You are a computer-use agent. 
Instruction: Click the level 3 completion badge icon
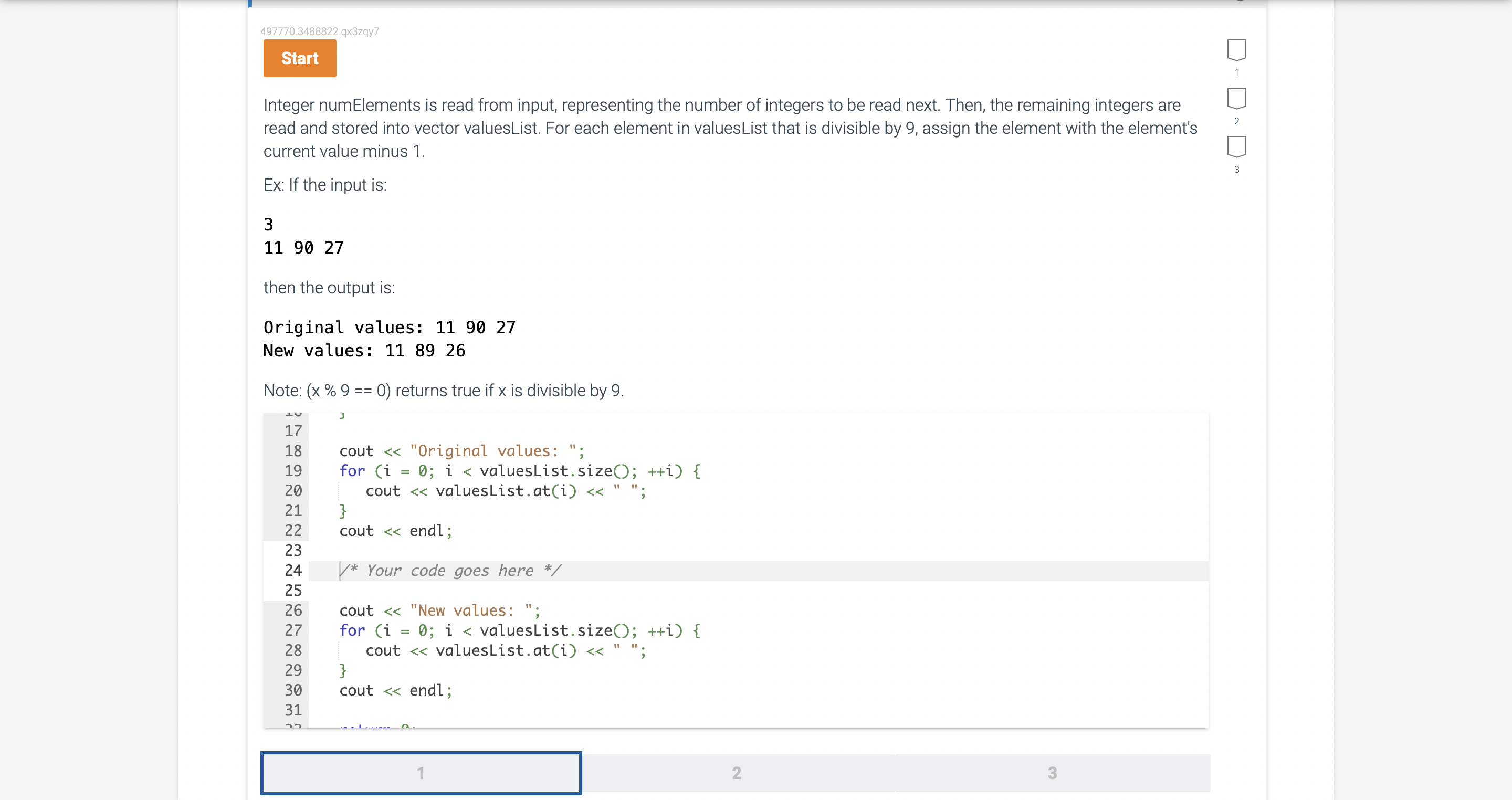pos(1236,147)
